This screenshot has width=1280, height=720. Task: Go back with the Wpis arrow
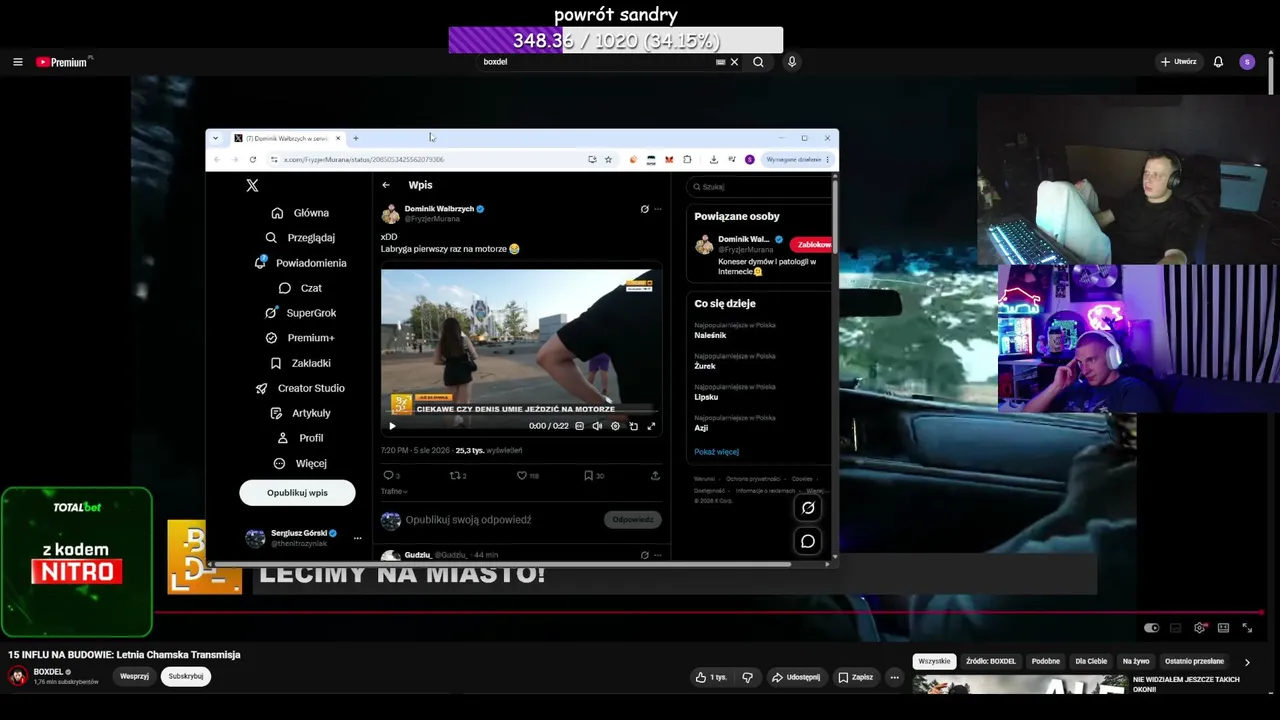pyautogui.click(x=386, y=185)
